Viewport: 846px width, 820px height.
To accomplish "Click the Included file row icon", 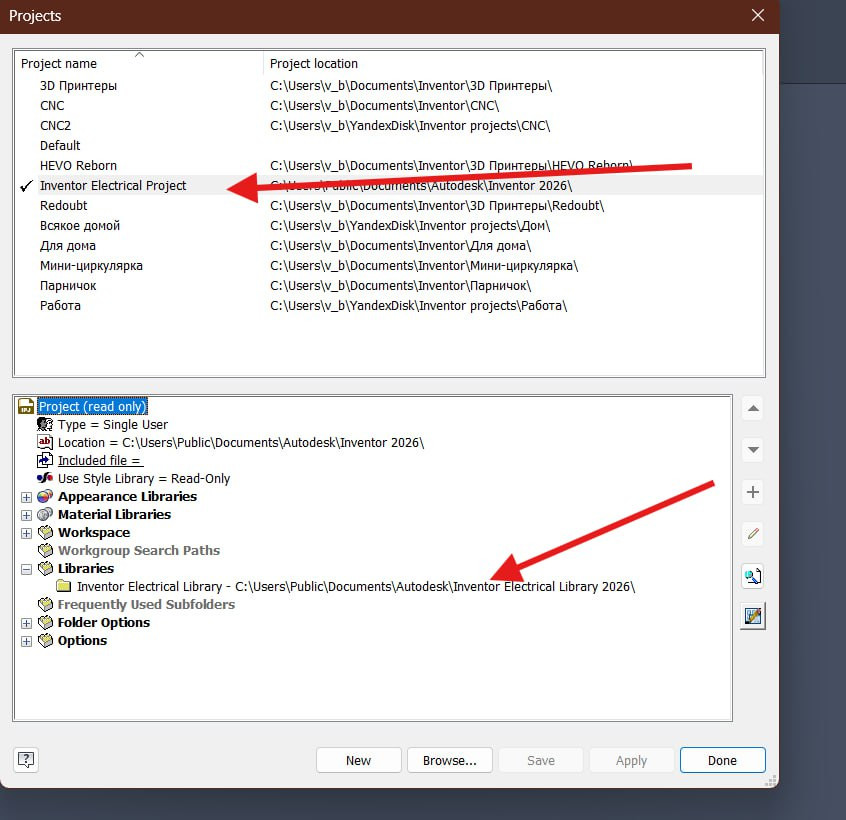I will (45, 460).
